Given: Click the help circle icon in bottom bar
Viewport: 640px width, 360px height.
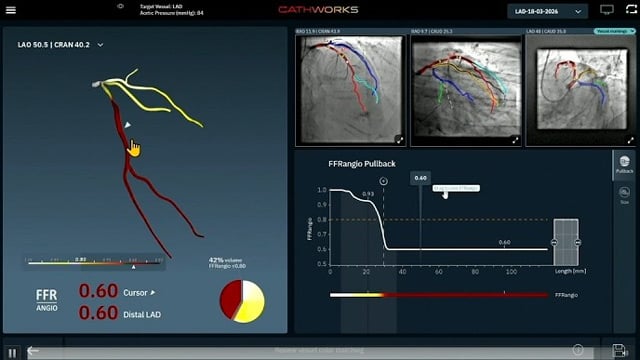Looking at the screenshot, I should pyautogui.click(x=578, y=350).
